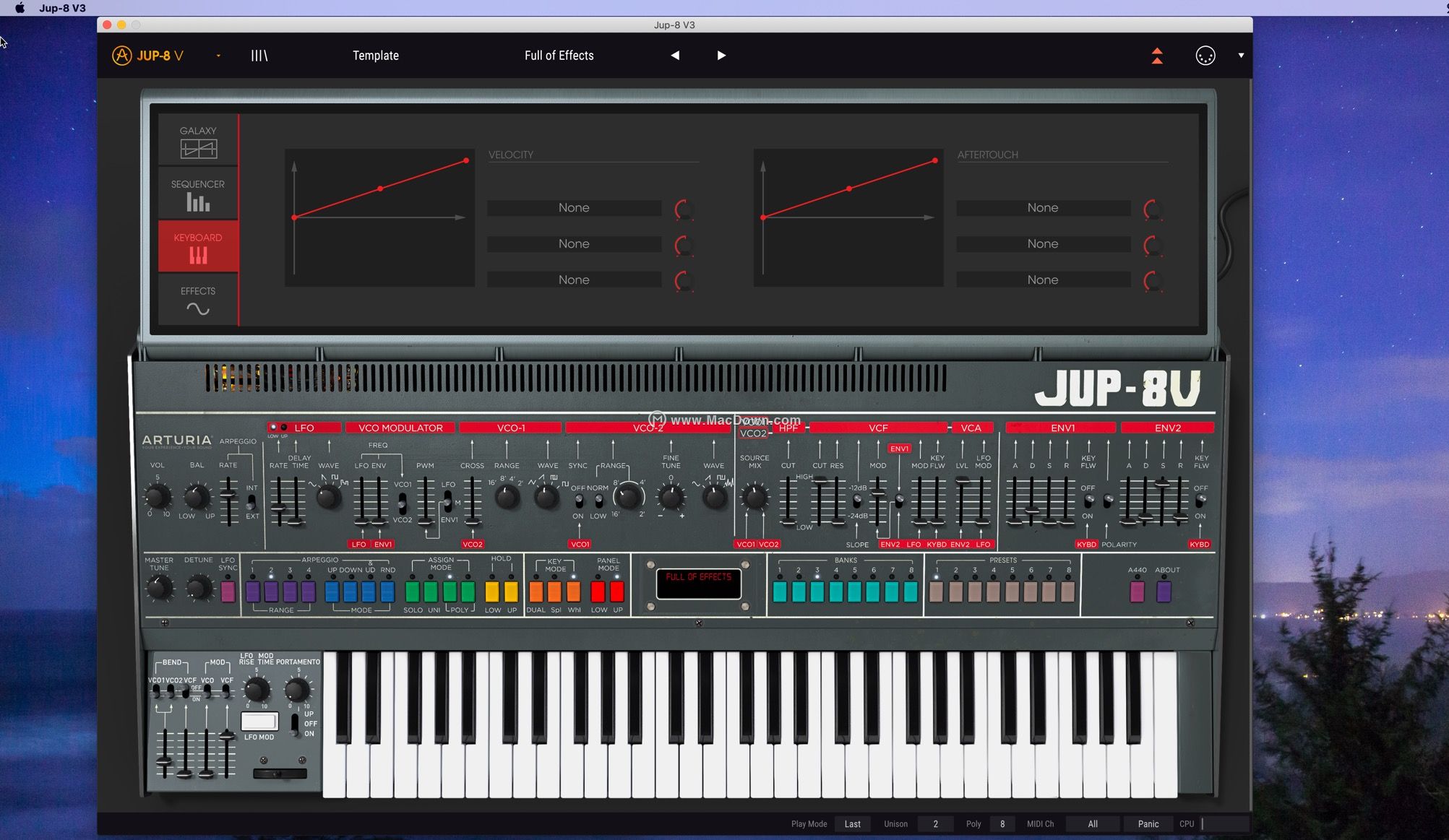1449x840 pixels.
Task: Open the Apple menu
Action: [20, 8]
